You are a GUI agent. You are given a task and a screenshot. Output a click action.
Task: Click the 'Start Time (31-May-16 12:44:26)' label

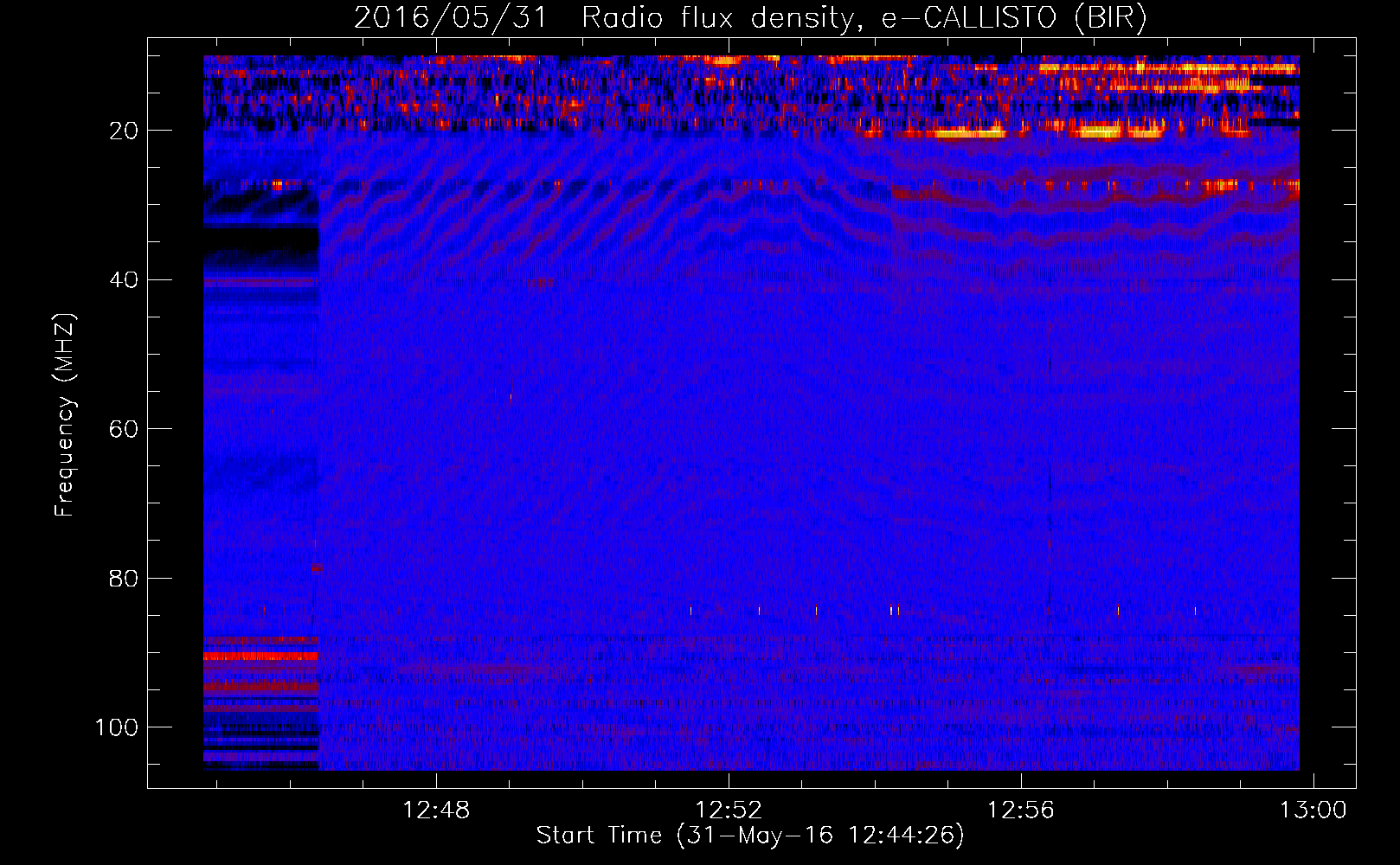point(750,836)
